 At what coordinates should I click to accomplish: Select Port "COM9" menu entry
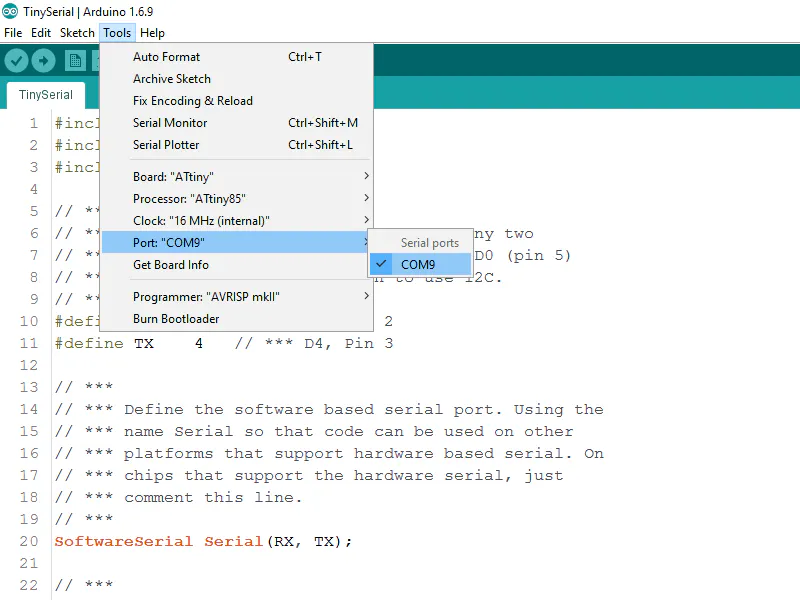[237, 242]
